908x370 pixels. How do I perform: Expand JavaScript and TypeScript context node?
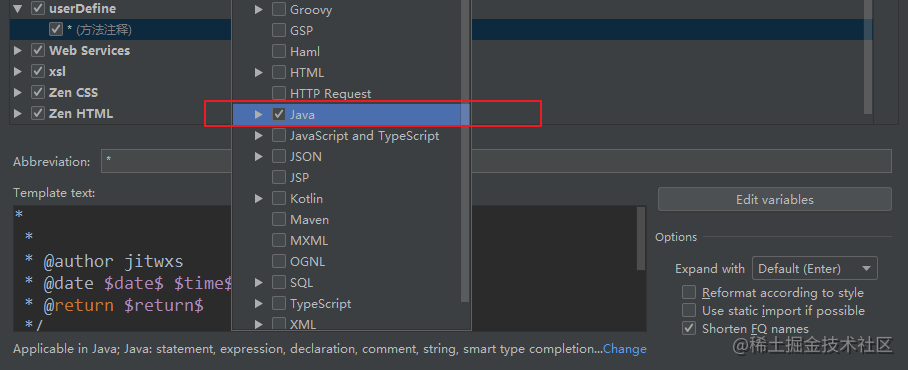[259, 135]
